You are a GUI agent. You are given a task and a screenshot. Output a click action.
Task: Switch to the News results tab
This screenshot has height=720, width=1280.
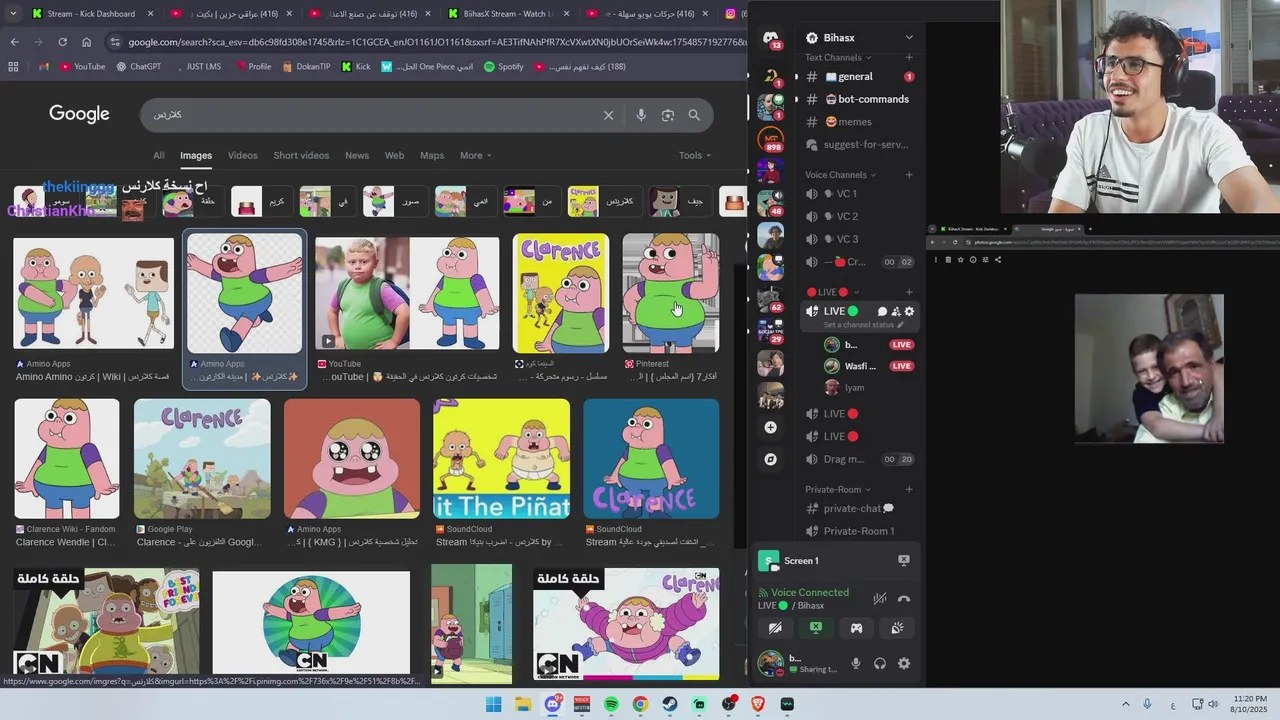point(357,155)
